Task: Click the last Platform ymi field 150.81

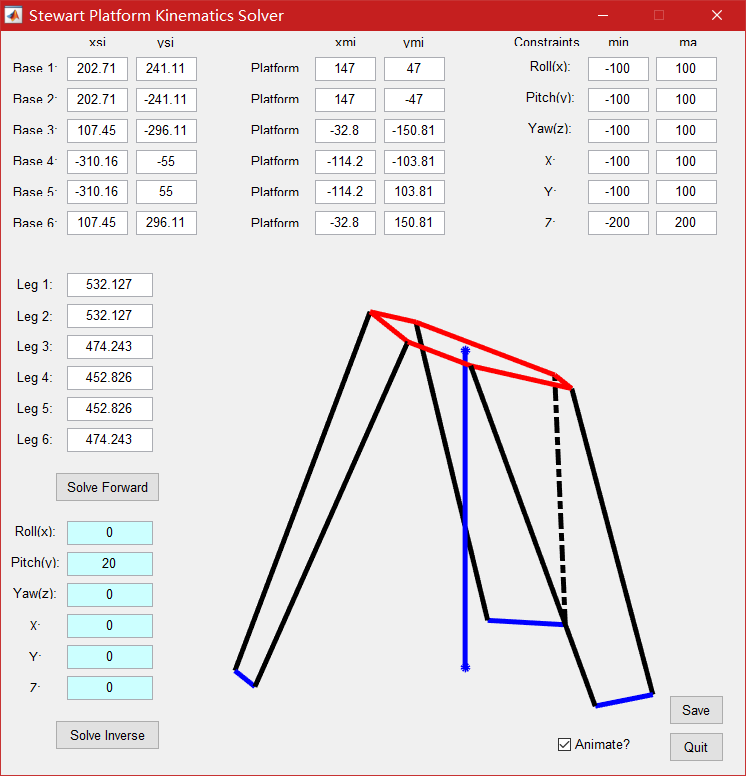Action: pos(414,223)
